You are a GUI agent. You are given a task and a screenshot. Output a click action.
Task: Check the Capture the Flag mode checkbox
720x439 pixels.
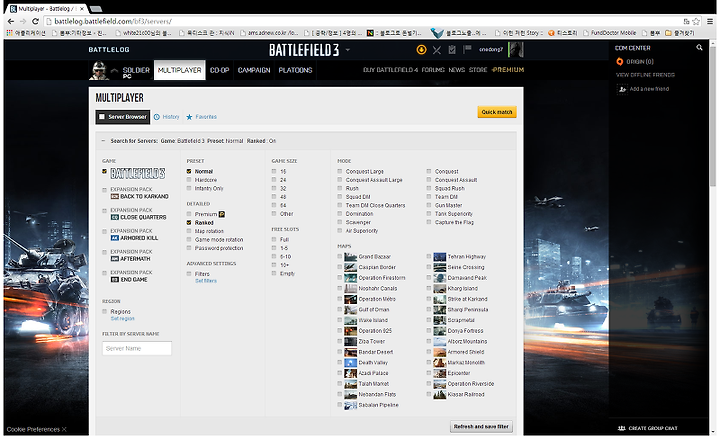(429, 222)
